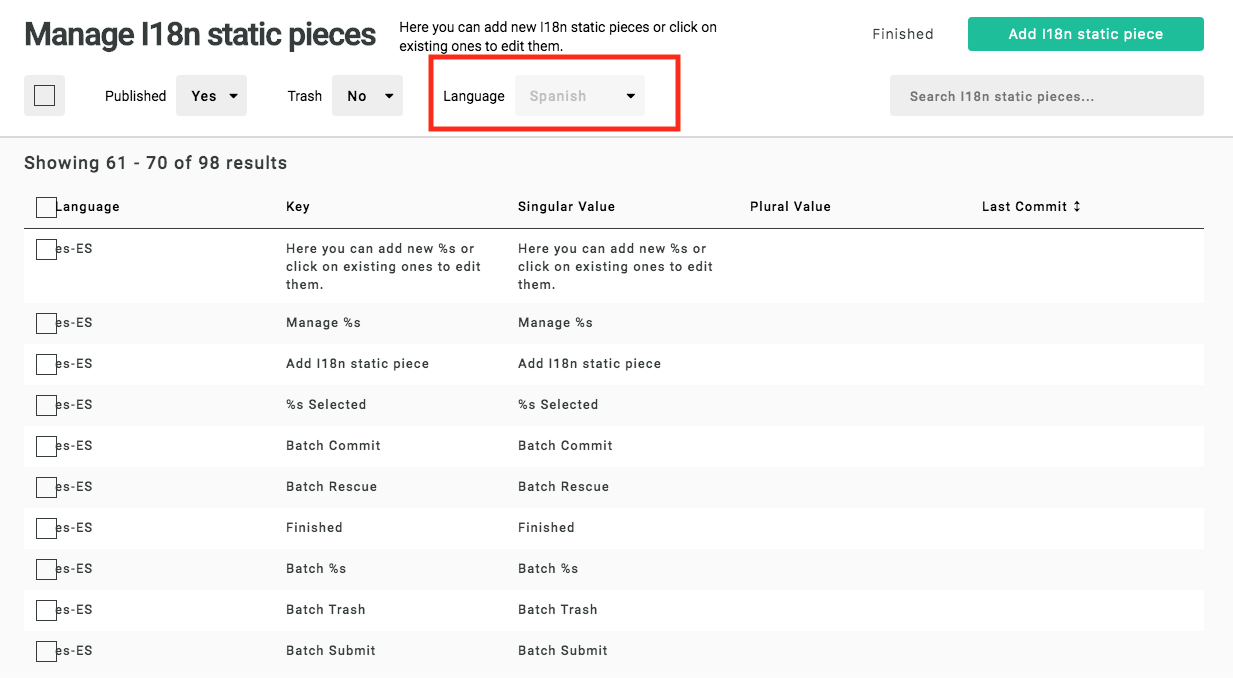1233x678 pixels.
Task: Check the table header row checkbox
Action: 46,207
